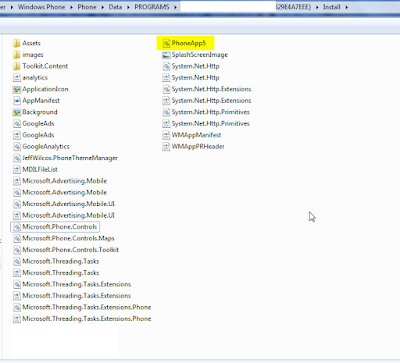
Task: Select Microsoft.Phone.Controls.Maps DLL icon
Action: pyautogui.click(x=17, y=238)
